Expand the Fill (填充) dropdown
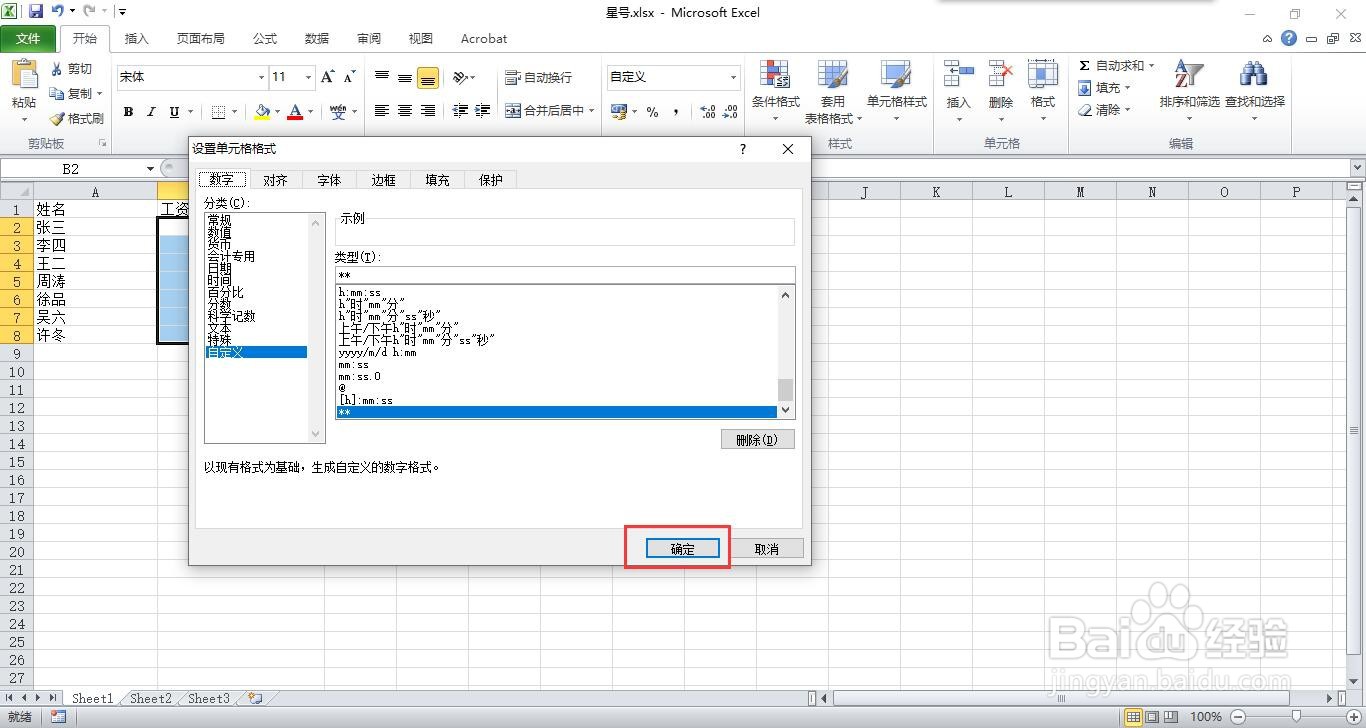 [x=1128, y=88]
